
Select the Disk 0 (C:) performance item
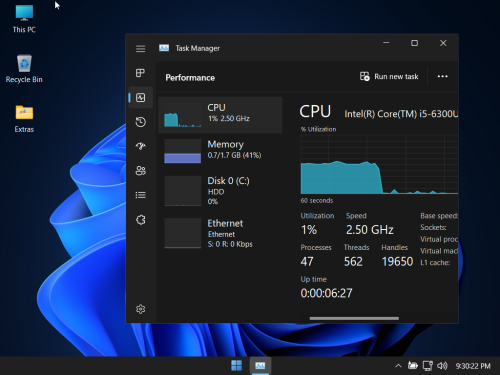pos(220,191)
